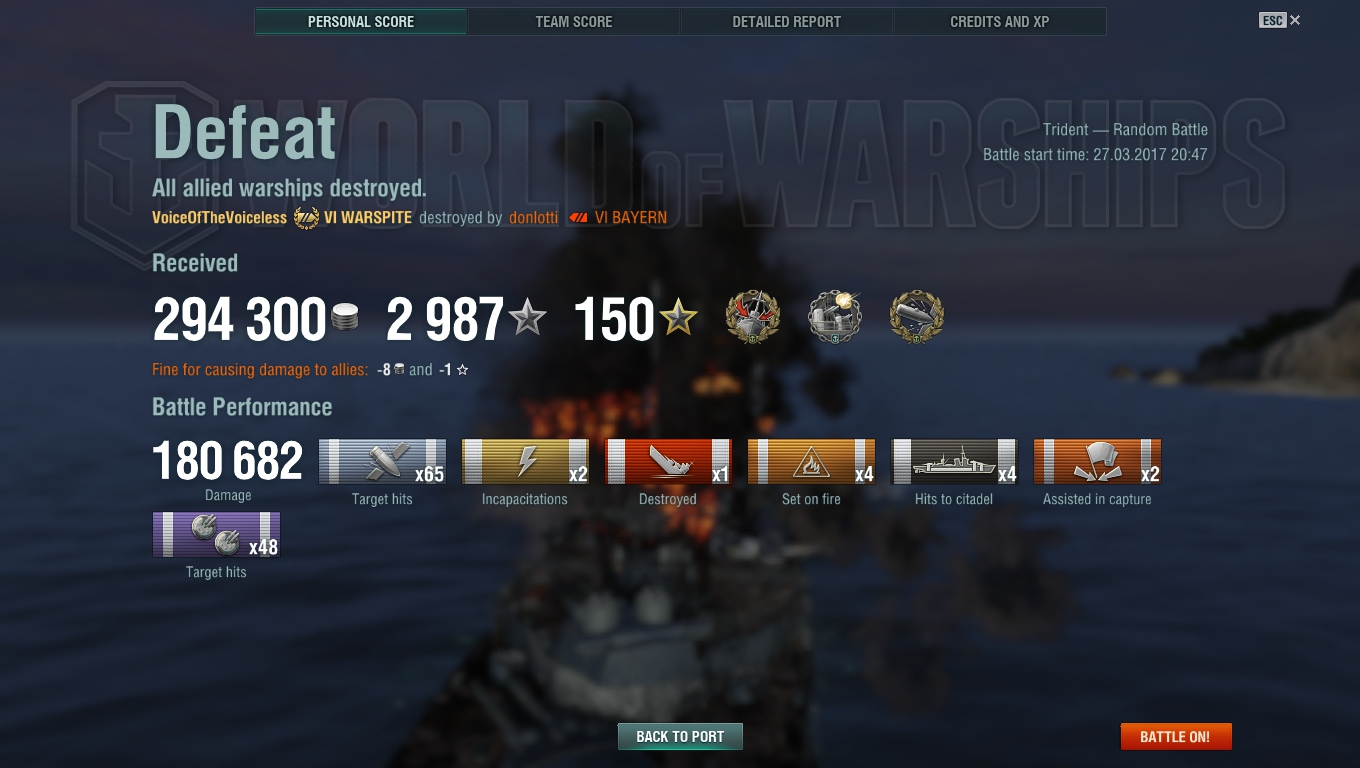This screenshot has width=1360, height=768.
Task: Start another match with Battle On!
Action: coord(1176,737)
